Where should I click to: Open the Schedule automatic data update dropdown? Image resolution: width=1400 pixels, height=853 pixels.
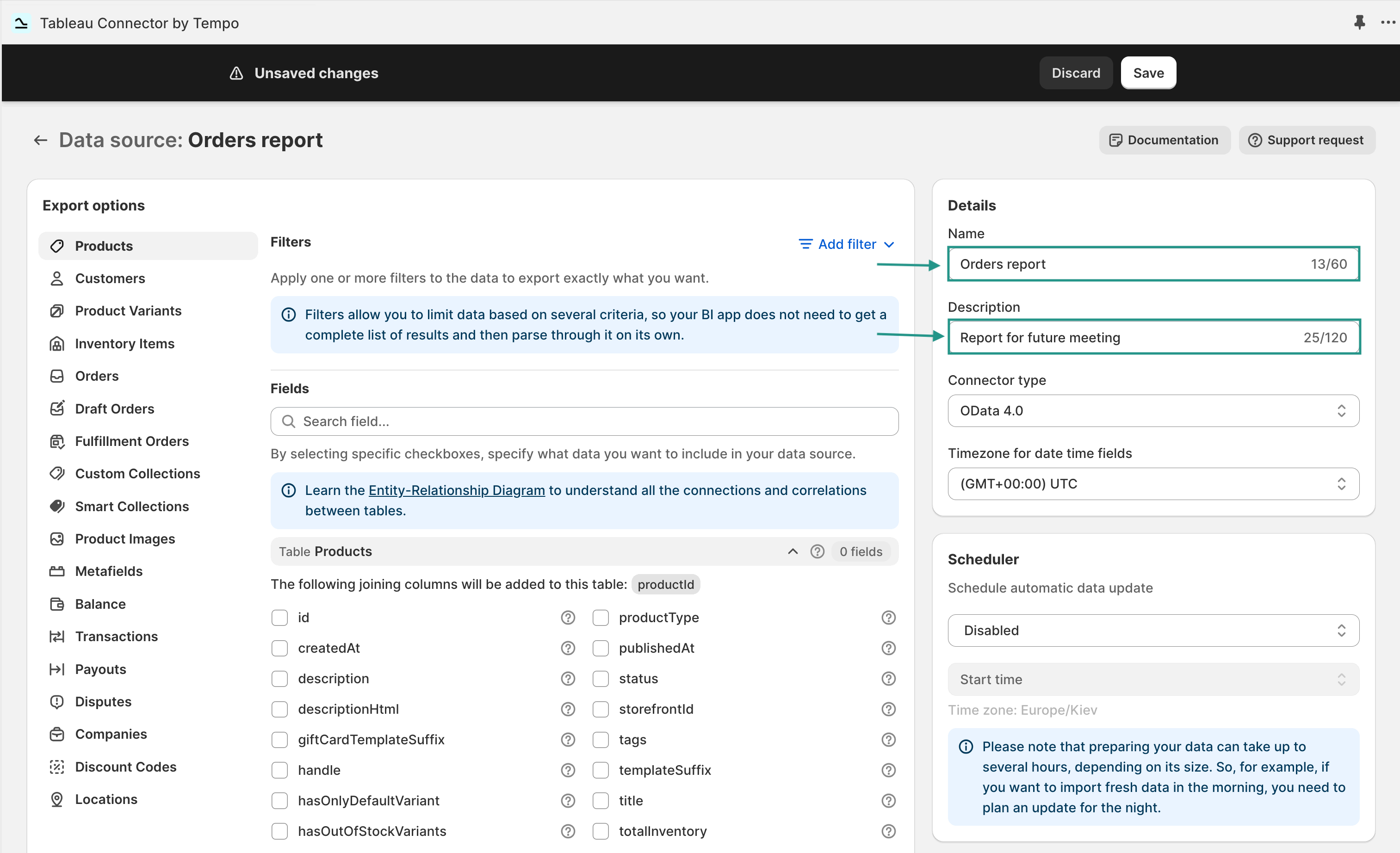(x=1152, y=630)
